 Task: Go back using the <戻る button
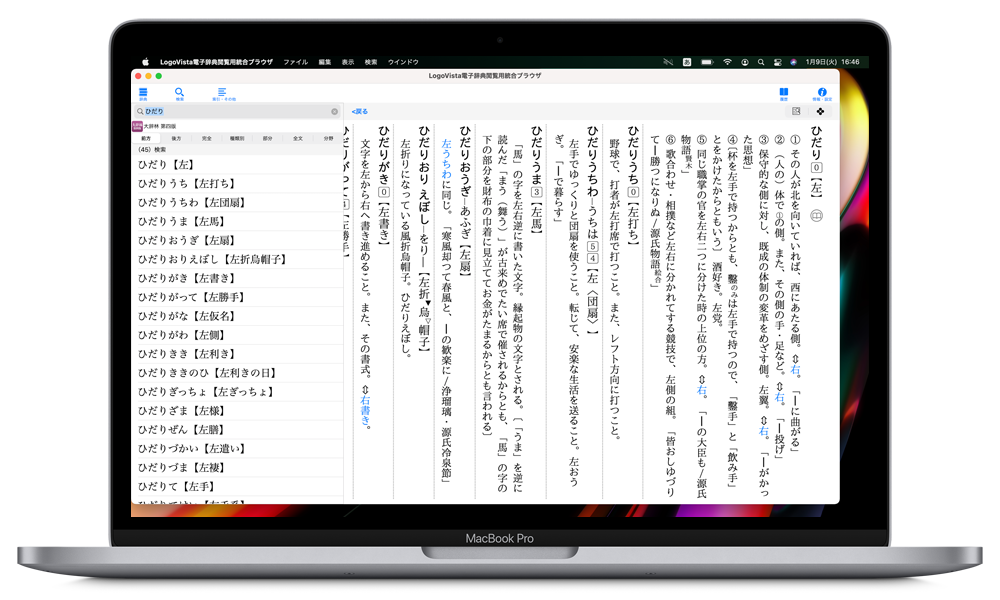360,111
